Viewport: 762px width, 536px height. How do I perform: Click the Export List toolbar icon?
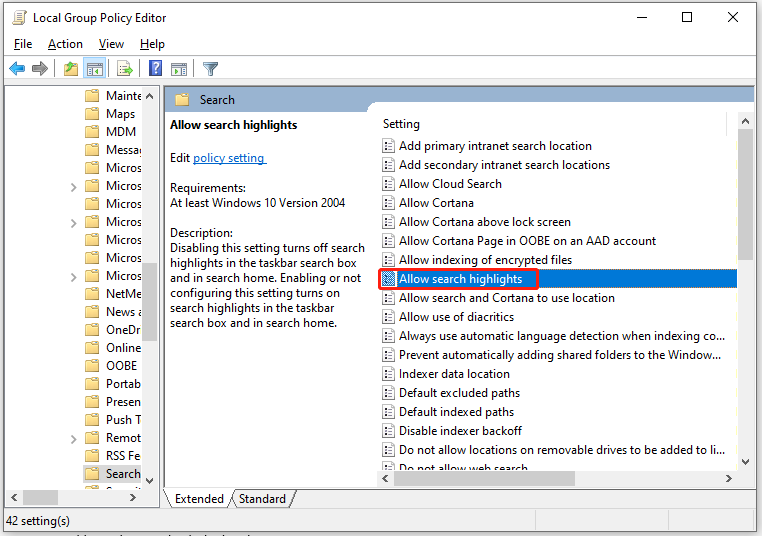click(125, 69)
